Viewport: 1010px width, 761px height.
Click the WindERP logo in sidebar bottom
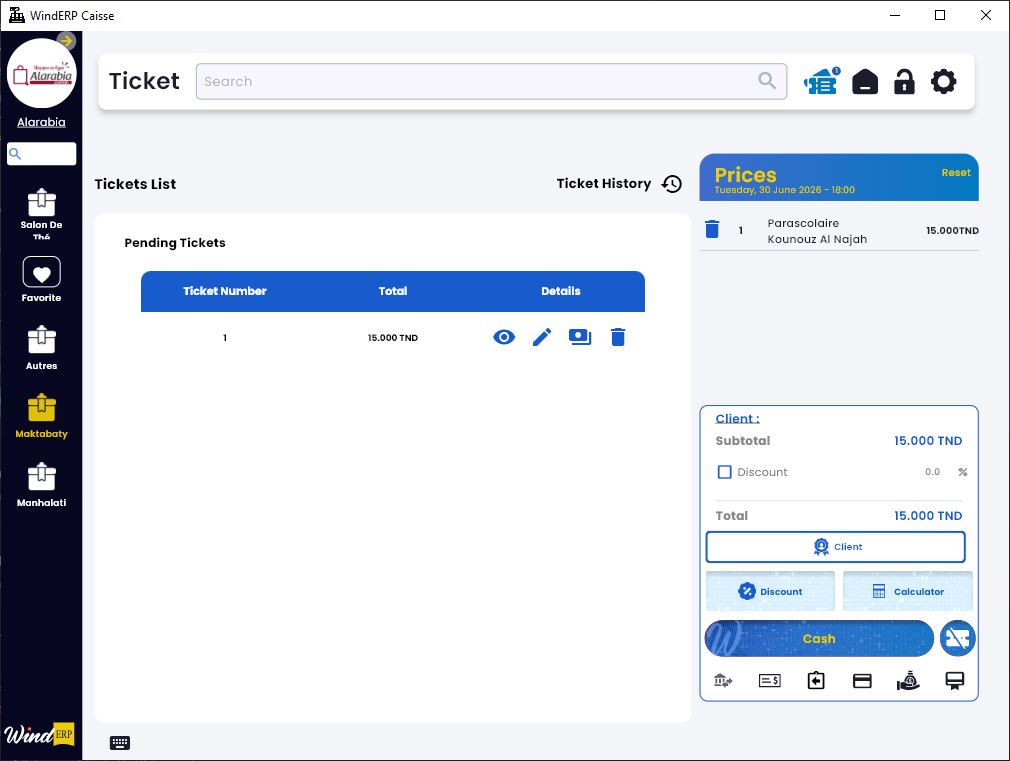tap(39, 734)
